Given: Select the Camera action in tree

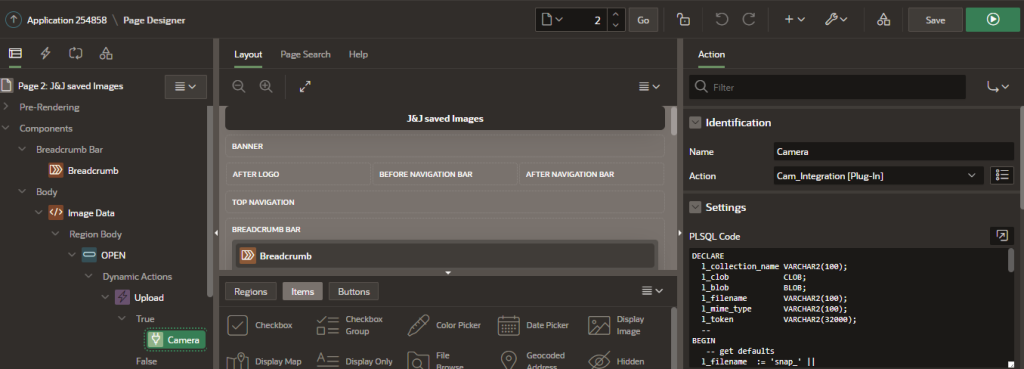Looking at the screenshot, I should click(176, 340).
